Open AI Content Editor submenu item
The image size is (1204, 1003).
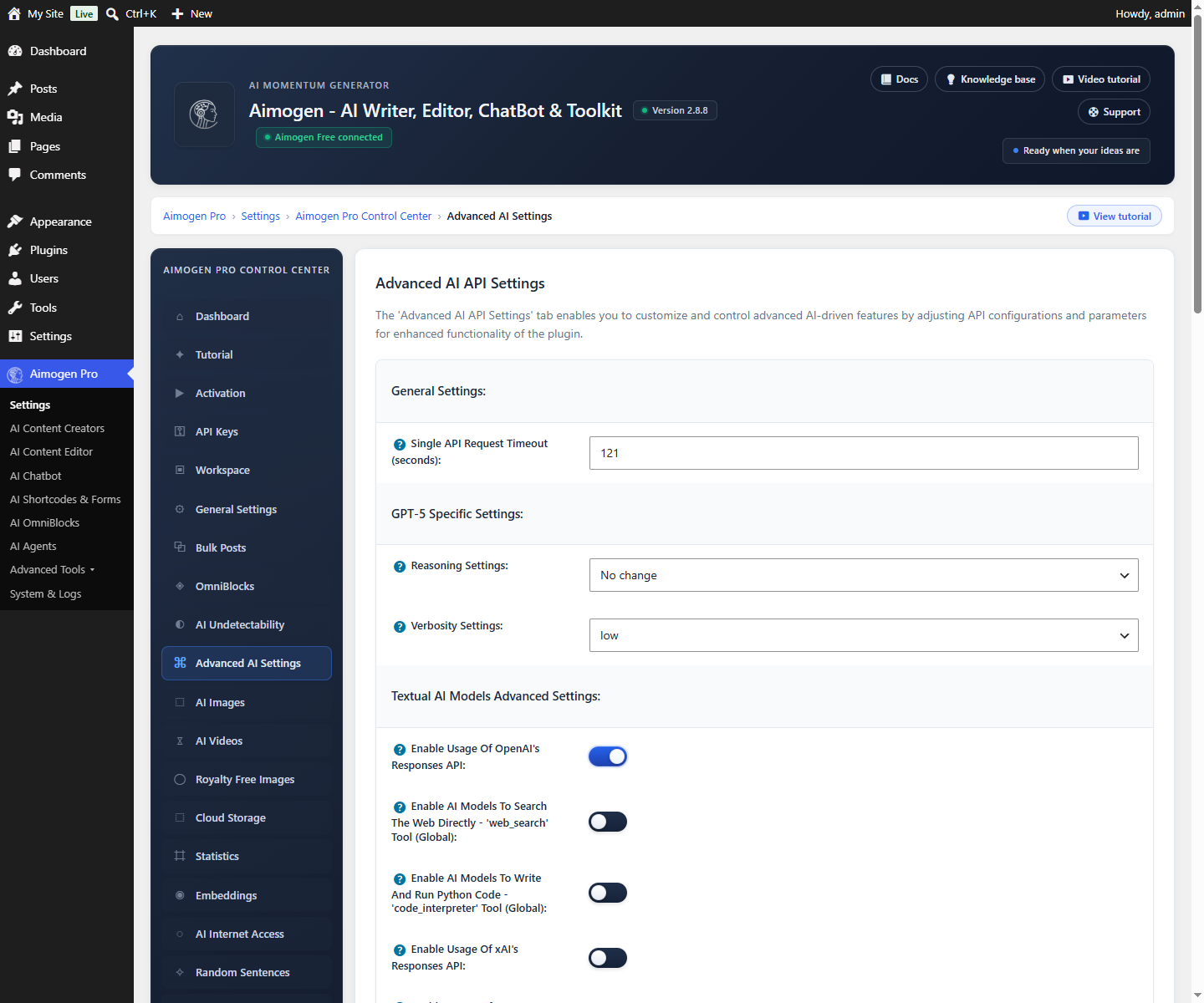[x=51, y=452]
